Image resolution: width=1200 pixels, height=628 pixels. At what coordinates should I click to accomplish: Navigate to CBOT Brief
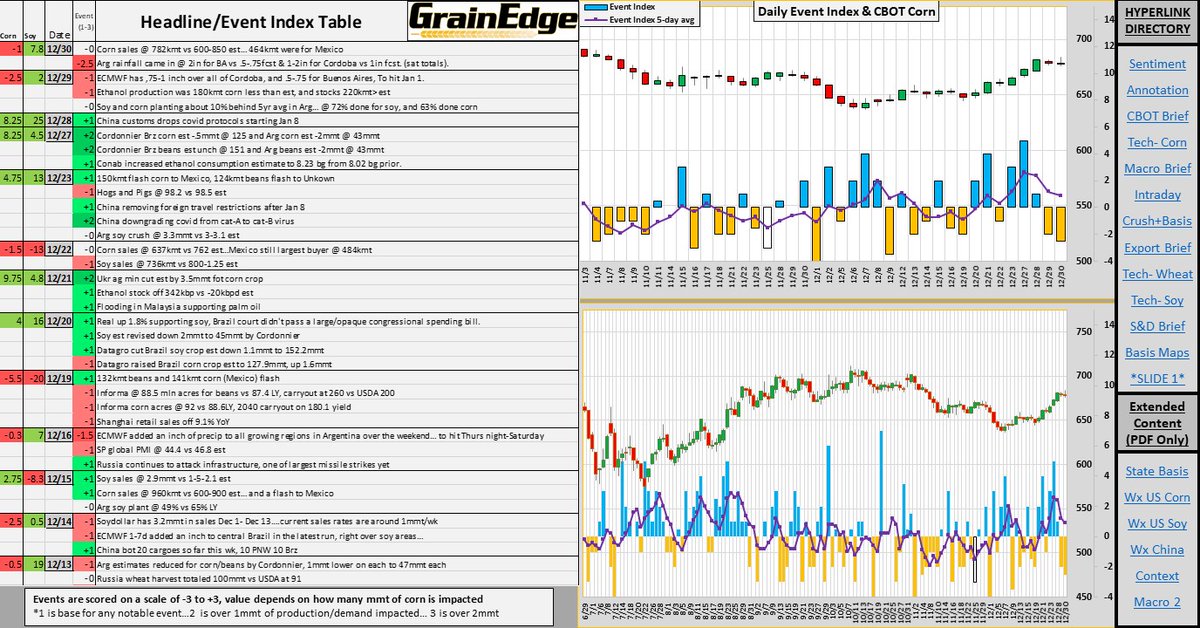1156,116
